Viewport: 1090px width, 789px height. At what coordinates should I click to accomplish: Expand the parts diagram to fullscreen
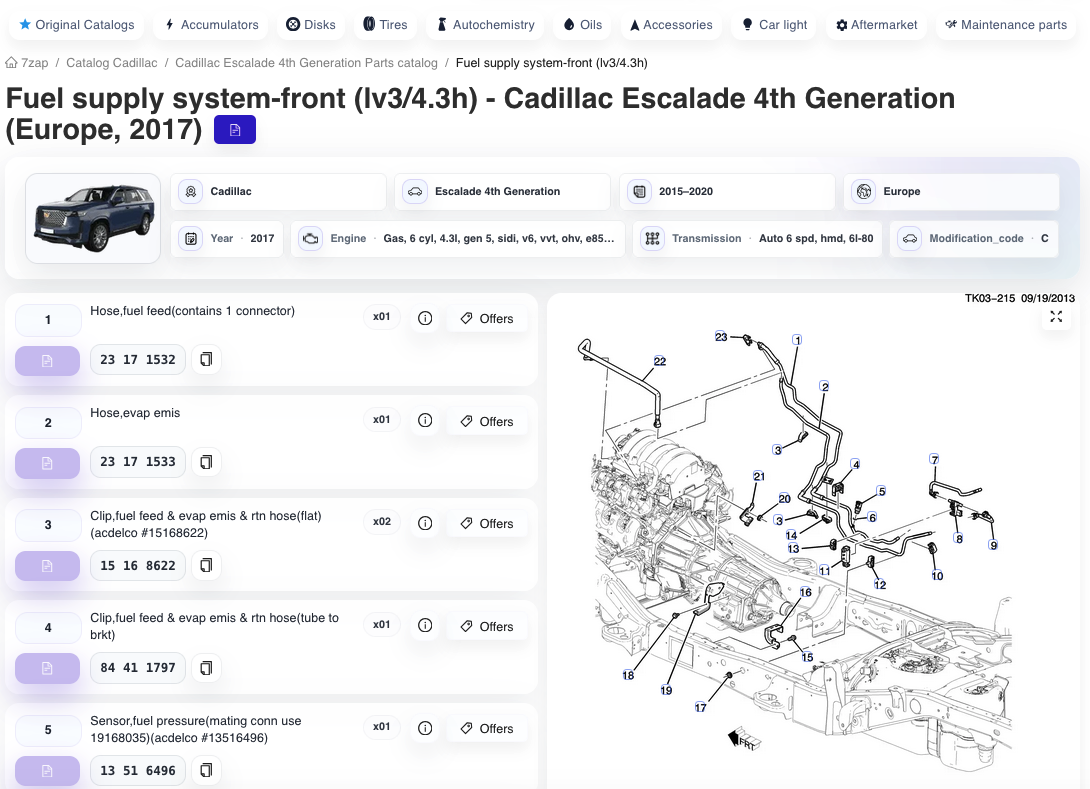tap(1056, 316)
